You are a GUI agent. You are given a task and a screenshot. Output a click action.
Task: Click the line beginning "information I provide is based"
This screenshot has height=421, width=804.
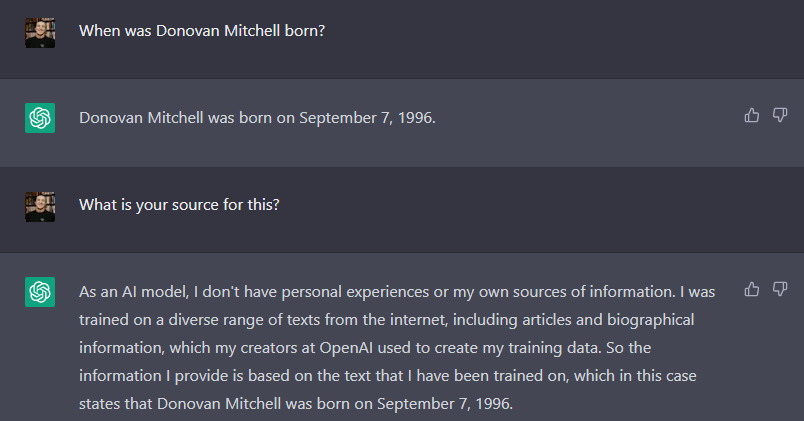point(388,376)
